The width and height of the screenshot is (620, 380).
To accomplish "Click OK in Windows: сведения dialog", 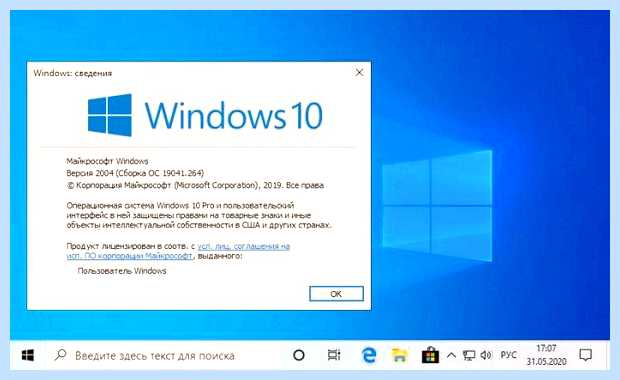I will point(336,294).
